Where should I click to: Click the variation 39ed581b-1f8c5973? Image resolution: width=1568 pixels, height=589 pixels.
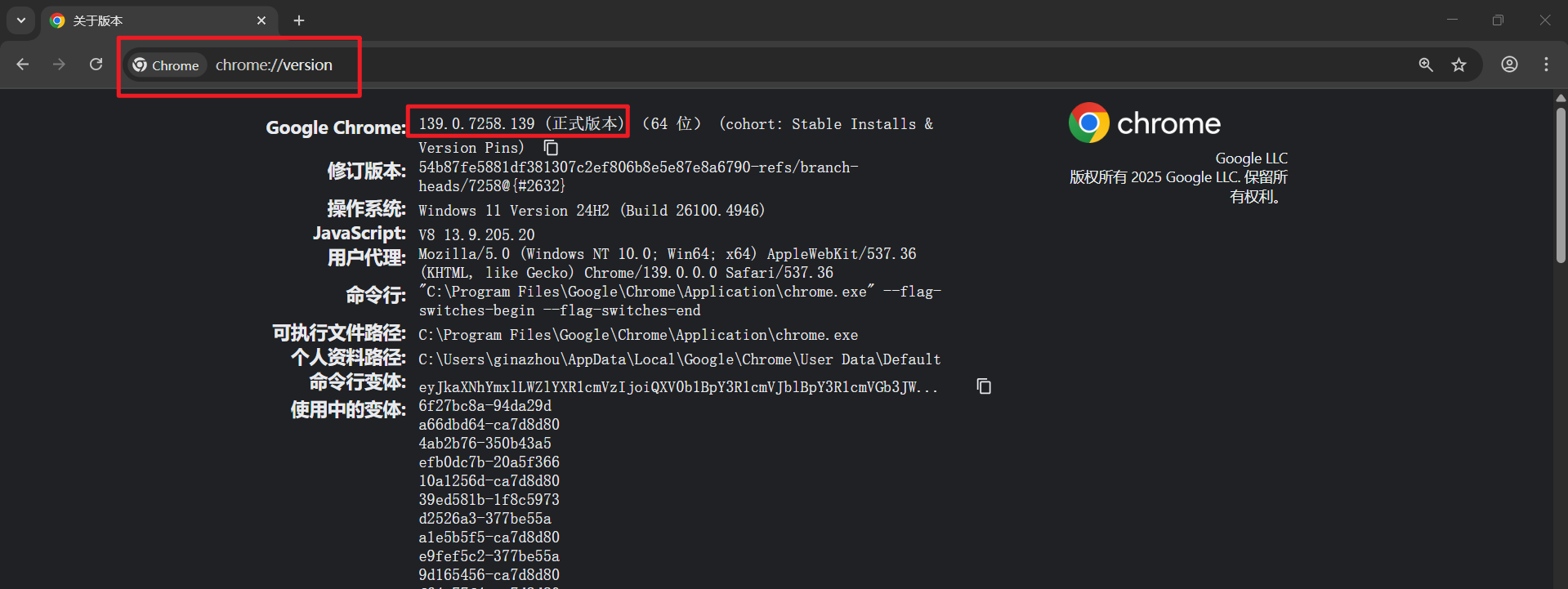pos(489,500)
